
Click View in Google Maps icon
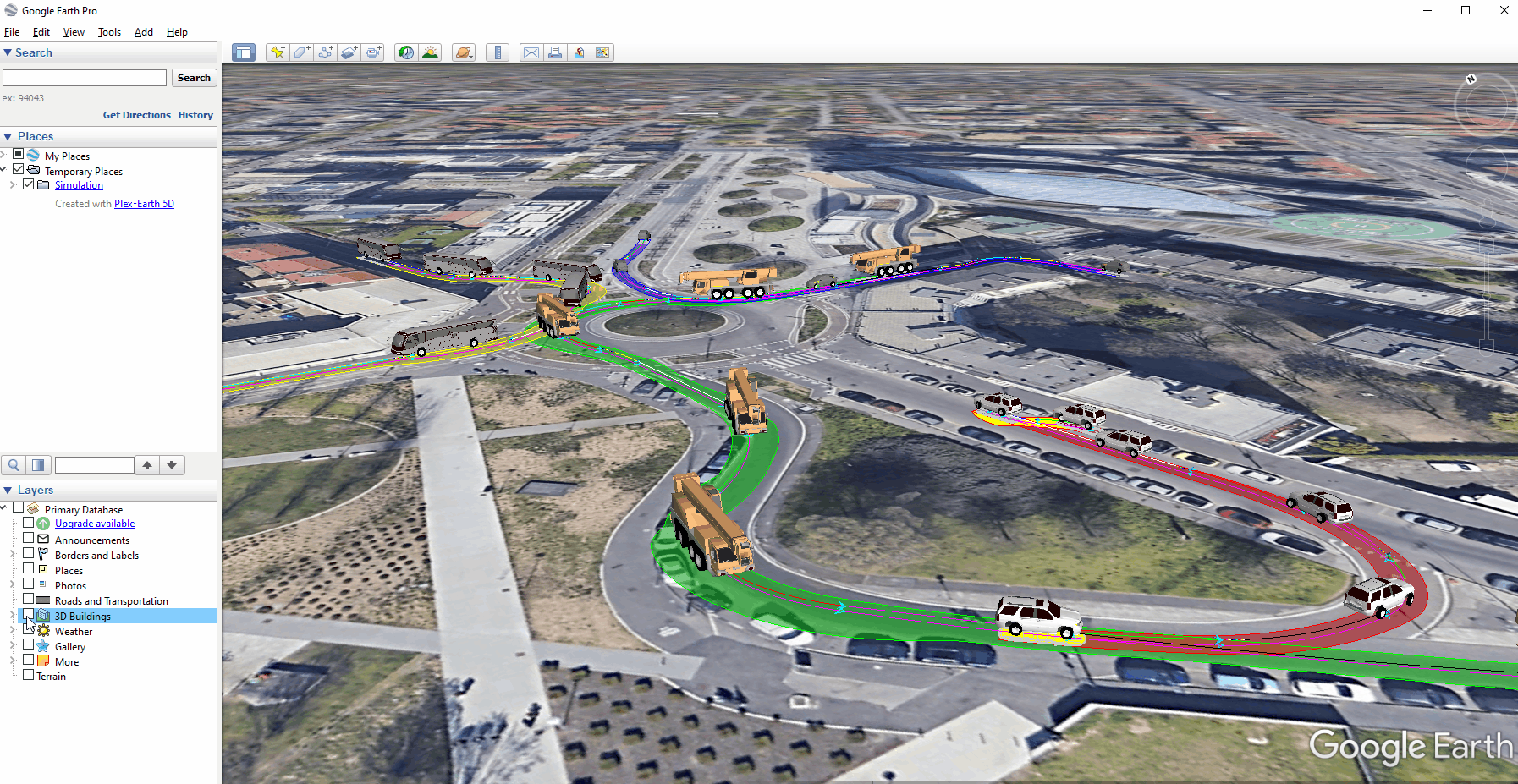[602, 52]
